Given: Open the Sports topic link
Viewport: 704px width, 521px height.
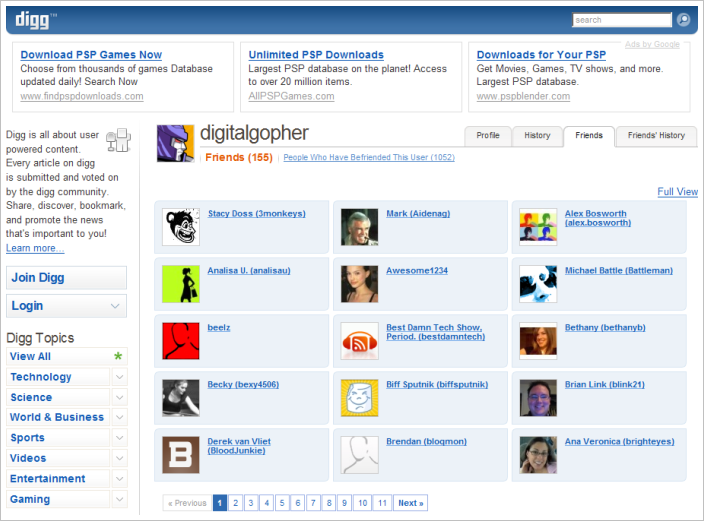Looking at the screenshot, I should click(x=27, y=438).
